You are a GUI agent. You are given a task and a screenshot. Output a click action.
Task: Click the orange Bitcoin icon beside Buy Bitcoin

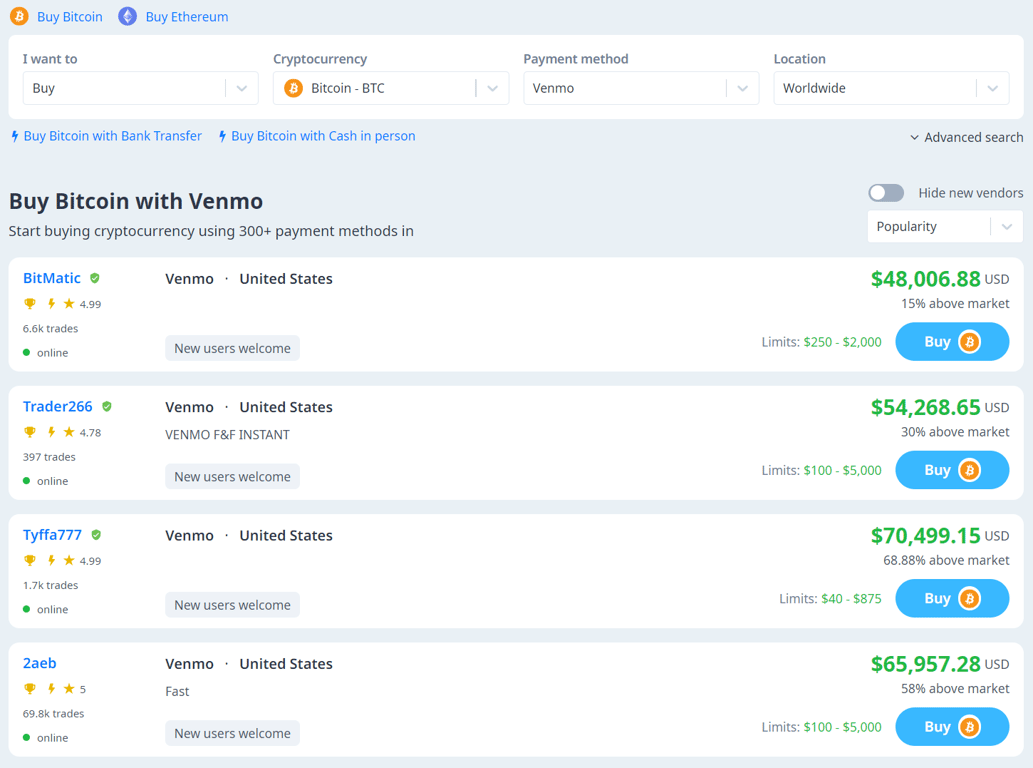19,16
